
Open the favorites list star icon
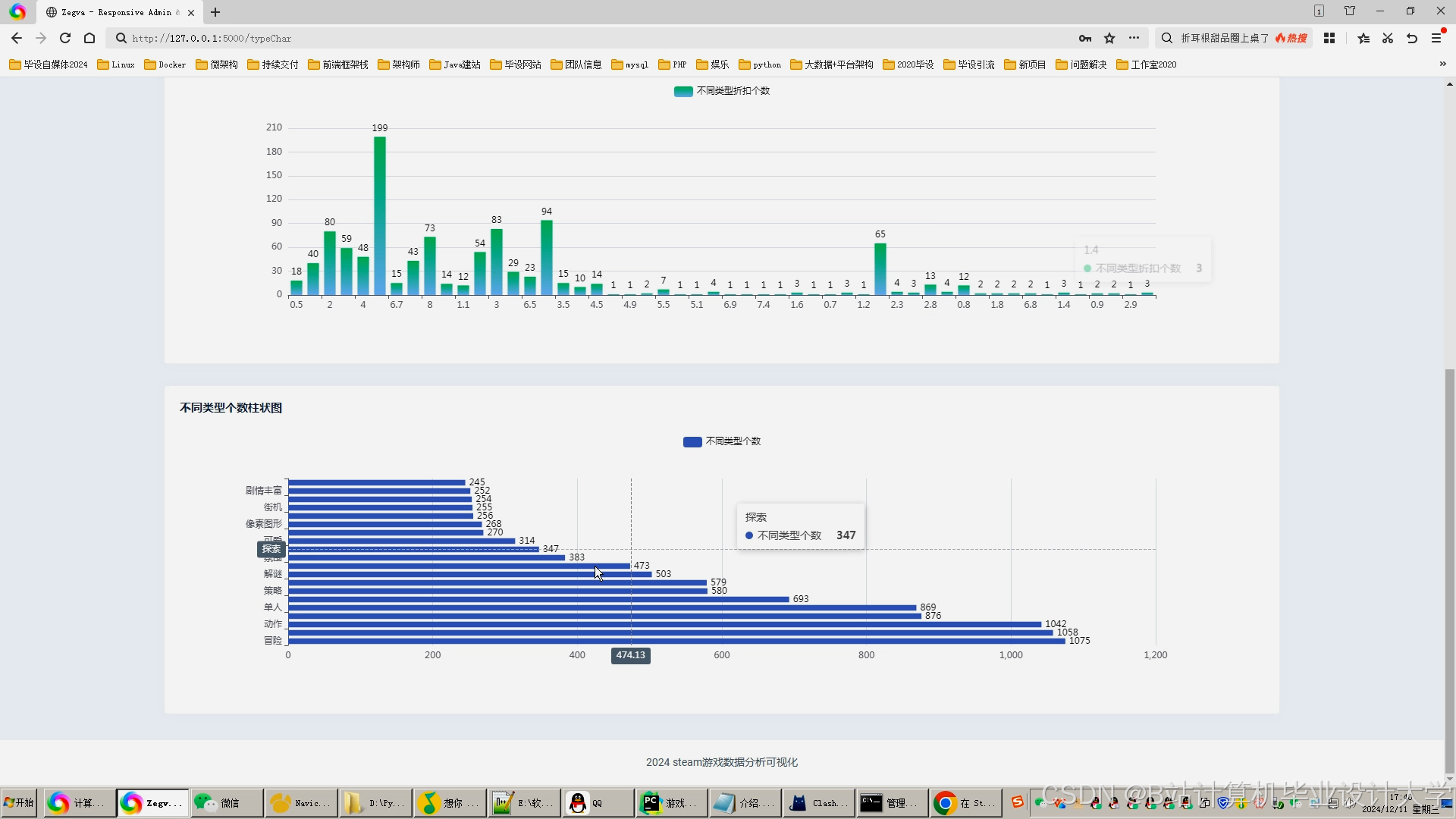point(1363,38)
